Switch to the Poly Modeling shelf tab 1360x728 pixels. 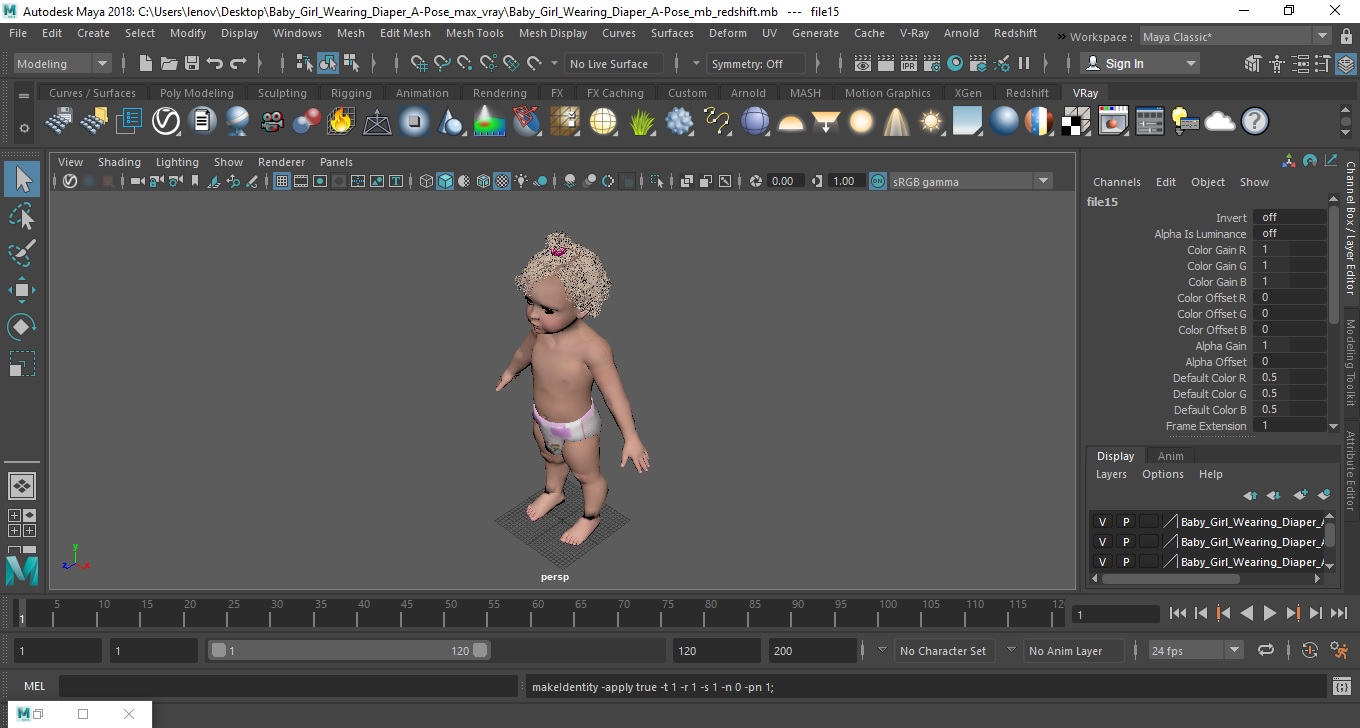click(x=196, y=93)
